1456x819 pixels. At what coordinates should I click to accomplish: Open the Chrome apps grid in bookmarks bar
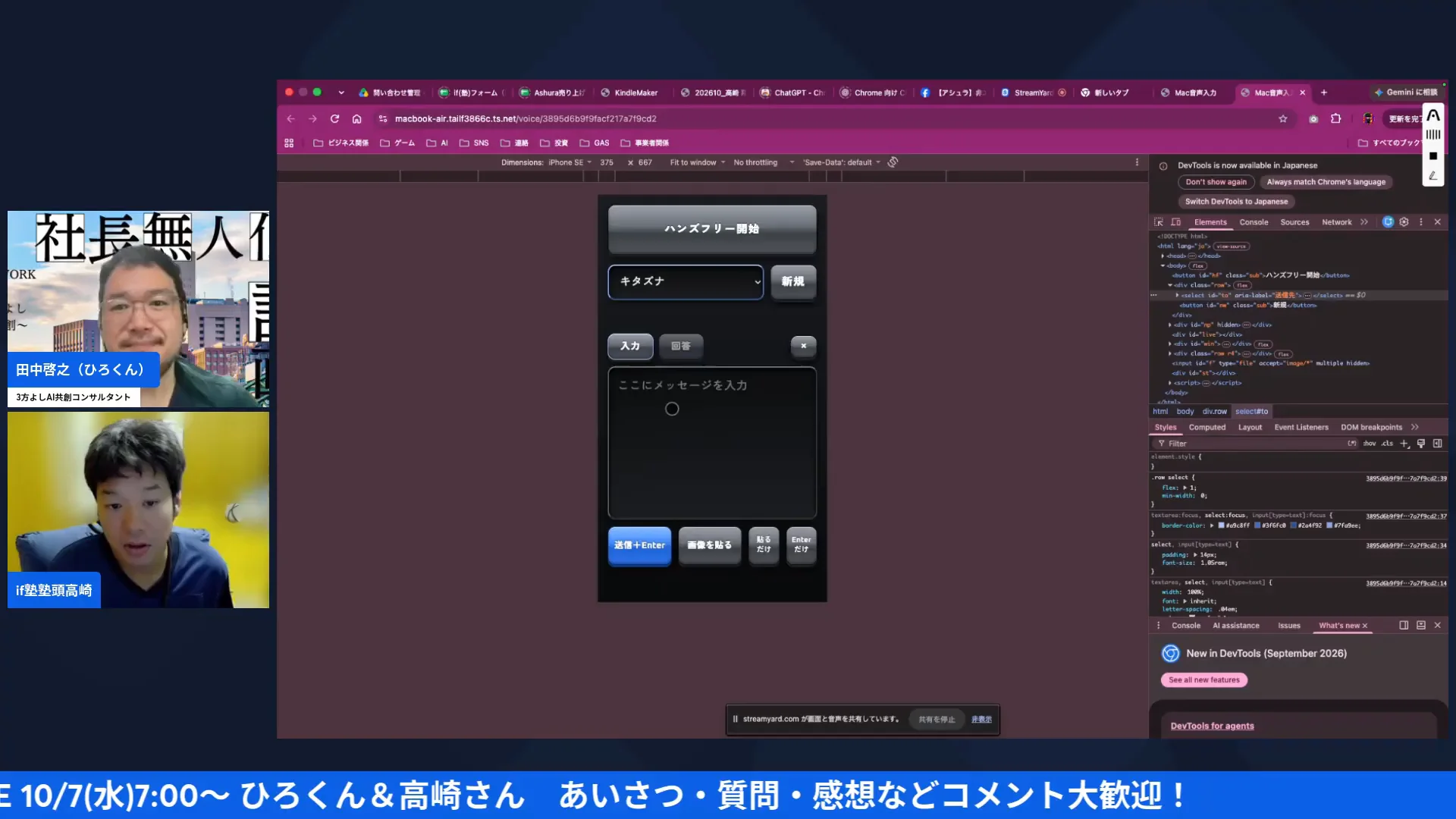(289, 143)
